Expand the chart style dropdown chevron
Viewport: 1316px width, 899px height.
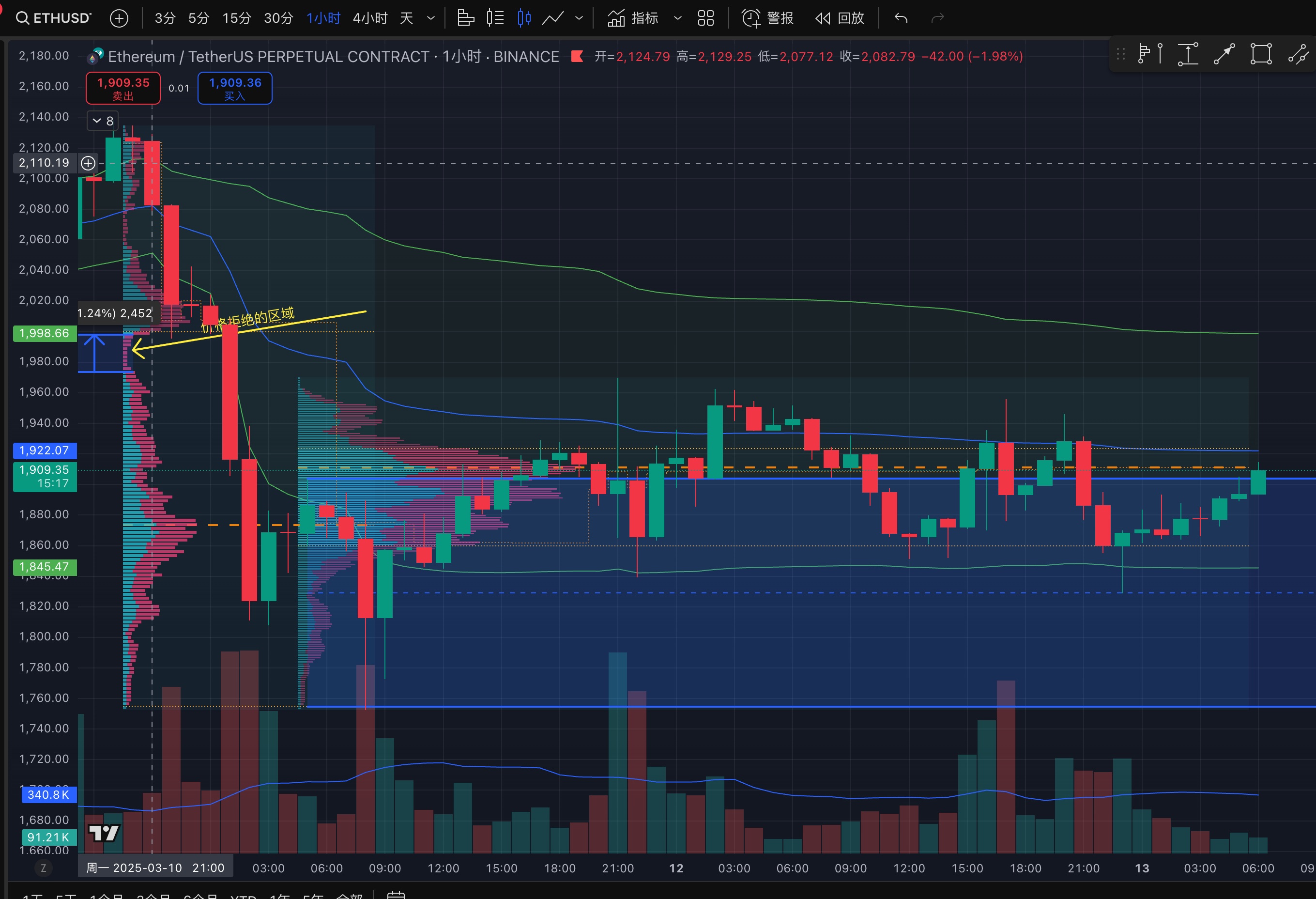[x=579, y=18]
